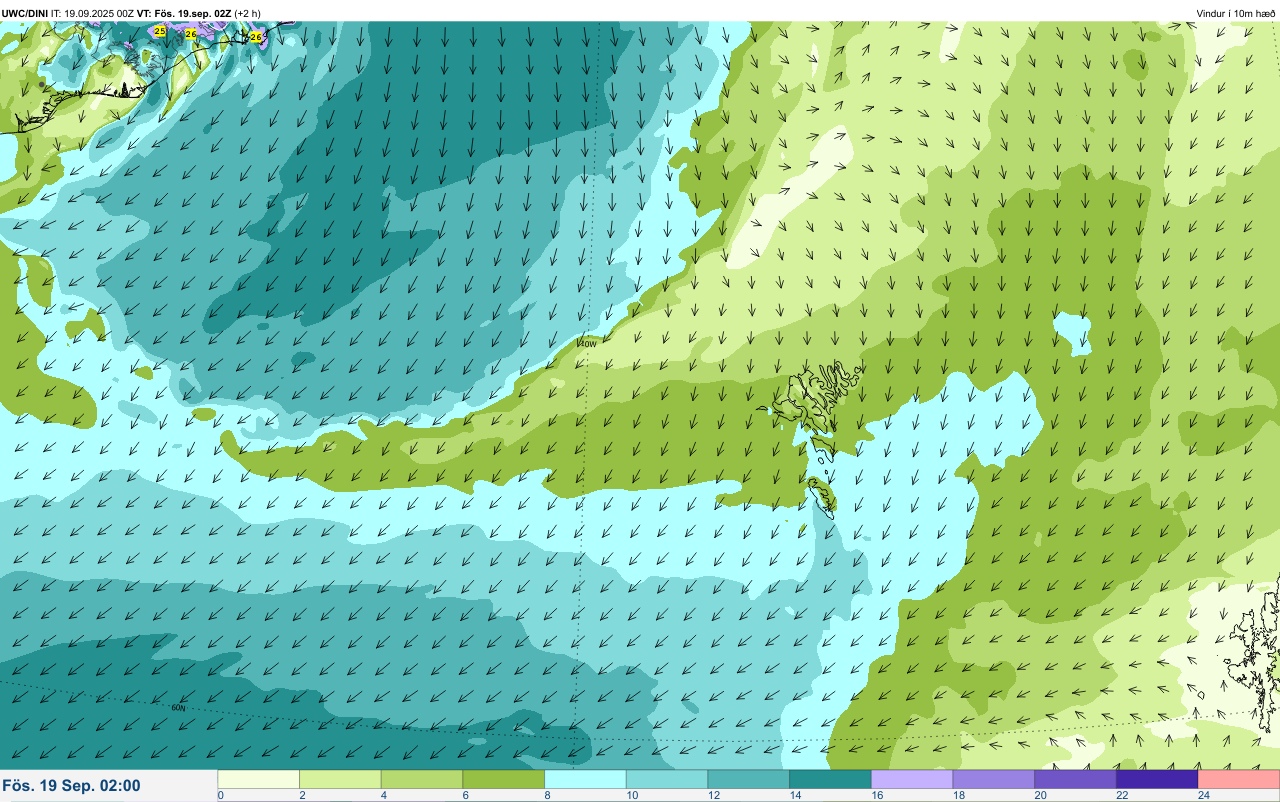Click legend scale value '10'
The width and height of the screenshot is (1280, 802).
point(630,795)
